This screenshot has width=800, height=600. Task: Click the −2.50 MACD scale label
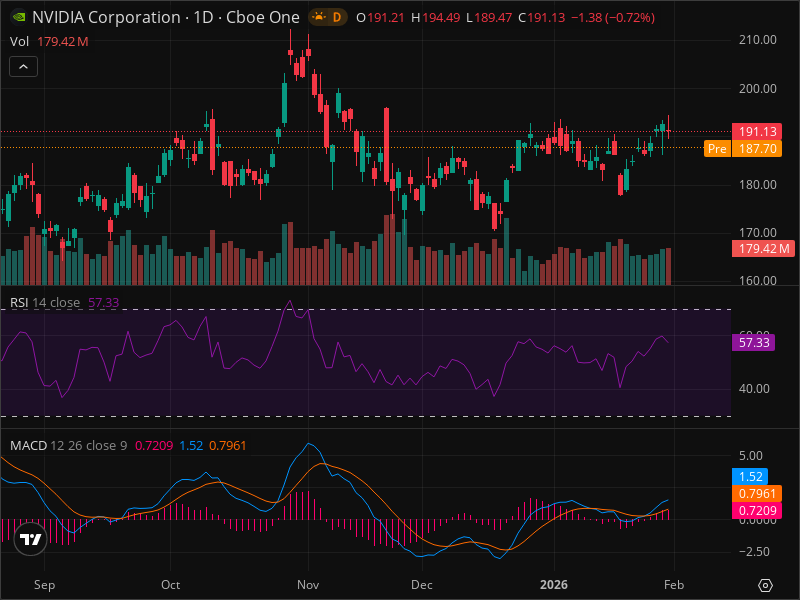[x=754, y=552]
